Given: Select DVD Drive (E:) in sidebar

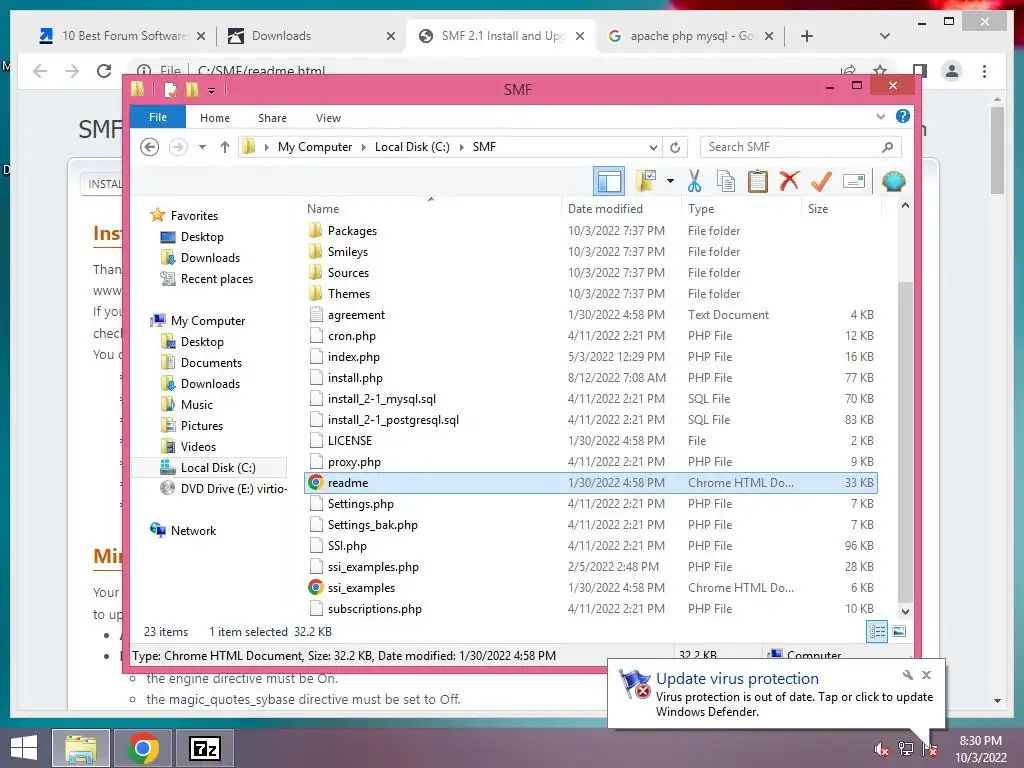Looking at the screenshot, I should pyautogui.click(x=234, y=488).
